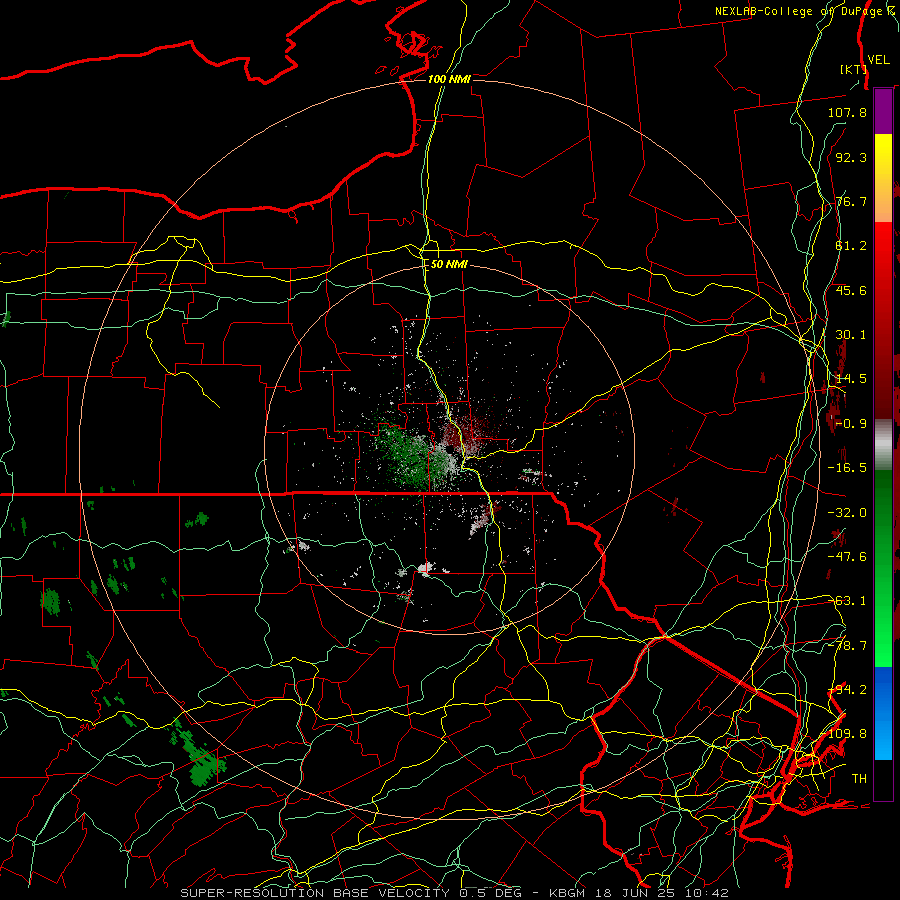Click the blue segment of velocity color bar
This screenshot has width=900, height=900.
click(883, 713)
